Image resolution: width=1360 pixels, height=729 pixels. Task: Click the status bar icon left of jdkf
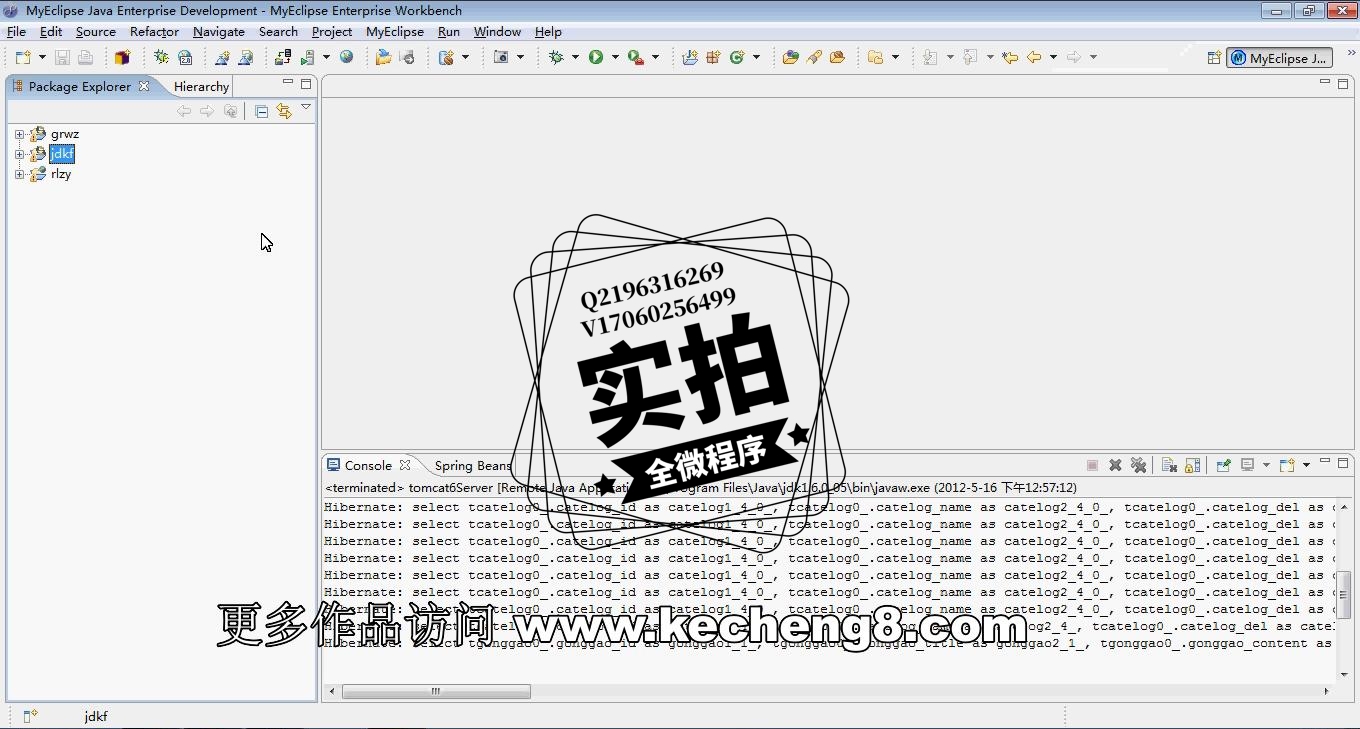click(x=30, y=716)
